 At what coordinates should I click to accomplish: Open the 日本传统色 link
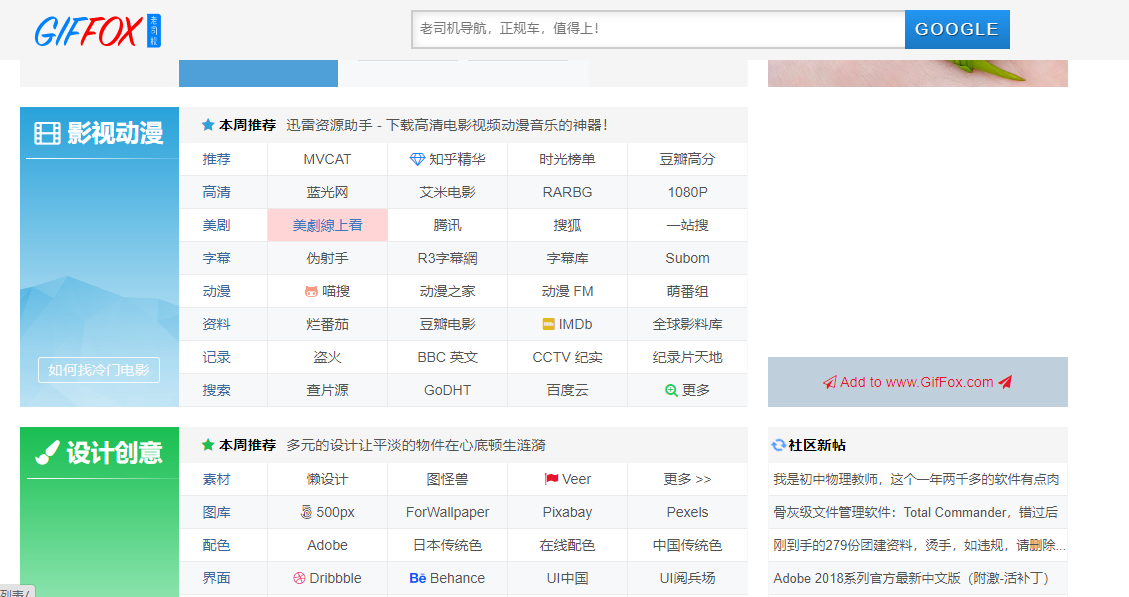point(447,546)
